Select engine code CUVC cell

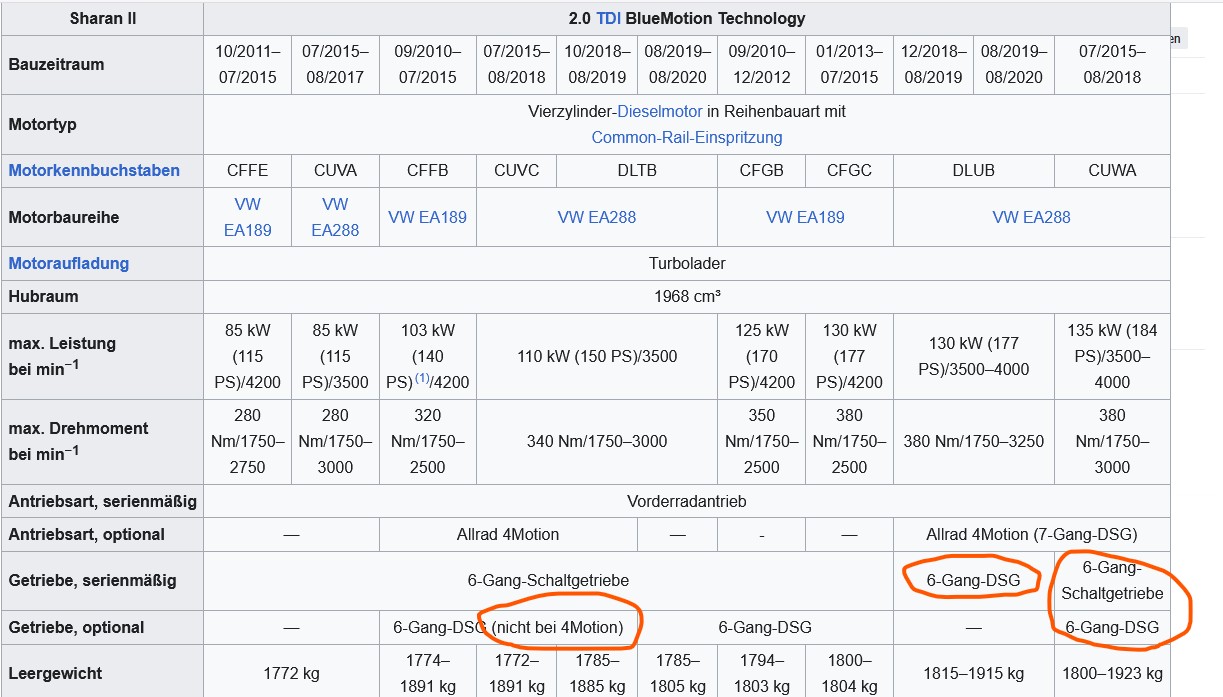[x=516, y=170]
